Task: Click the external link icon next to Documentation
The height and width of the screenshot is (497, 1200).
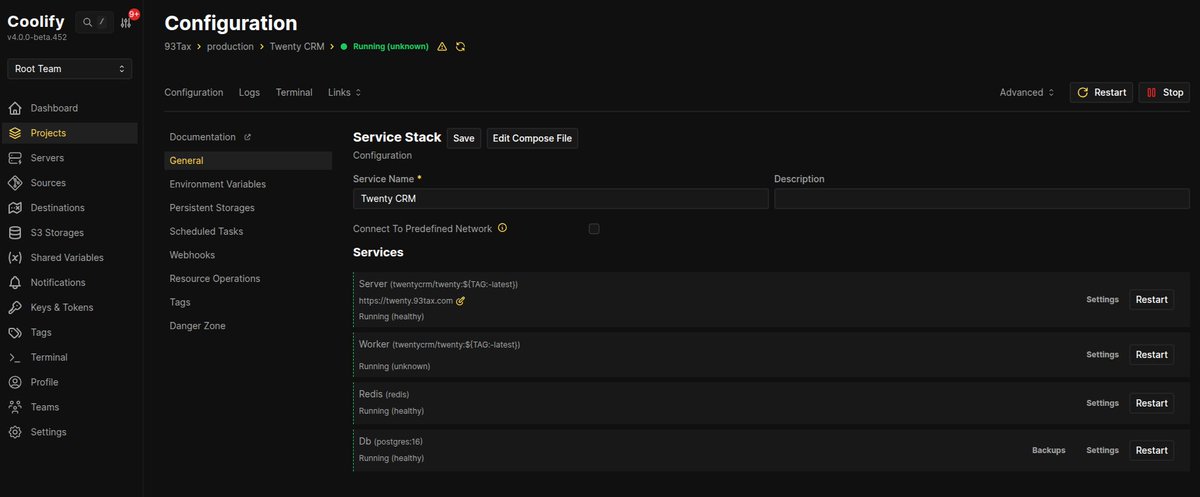Action: 248,137
